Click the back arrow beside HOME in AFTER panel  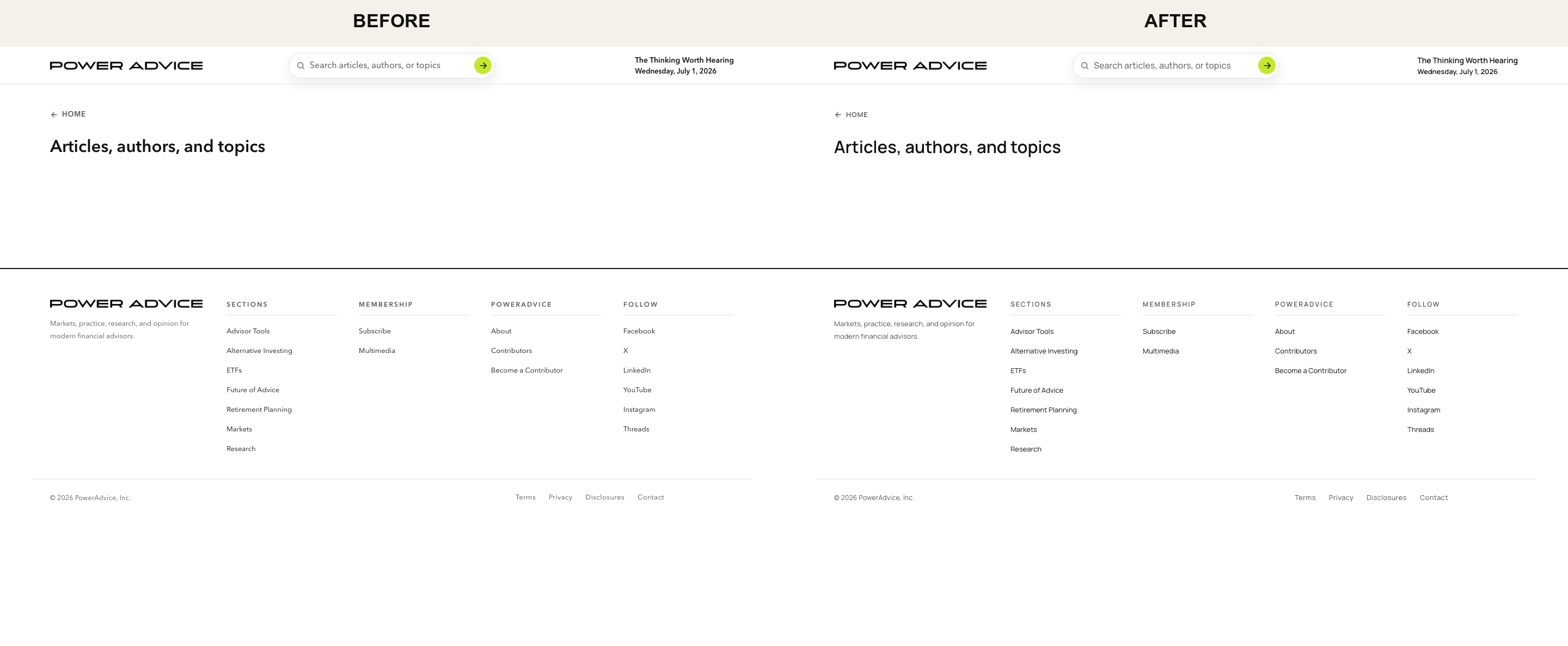pyautogui.click(x=837, y=114)
